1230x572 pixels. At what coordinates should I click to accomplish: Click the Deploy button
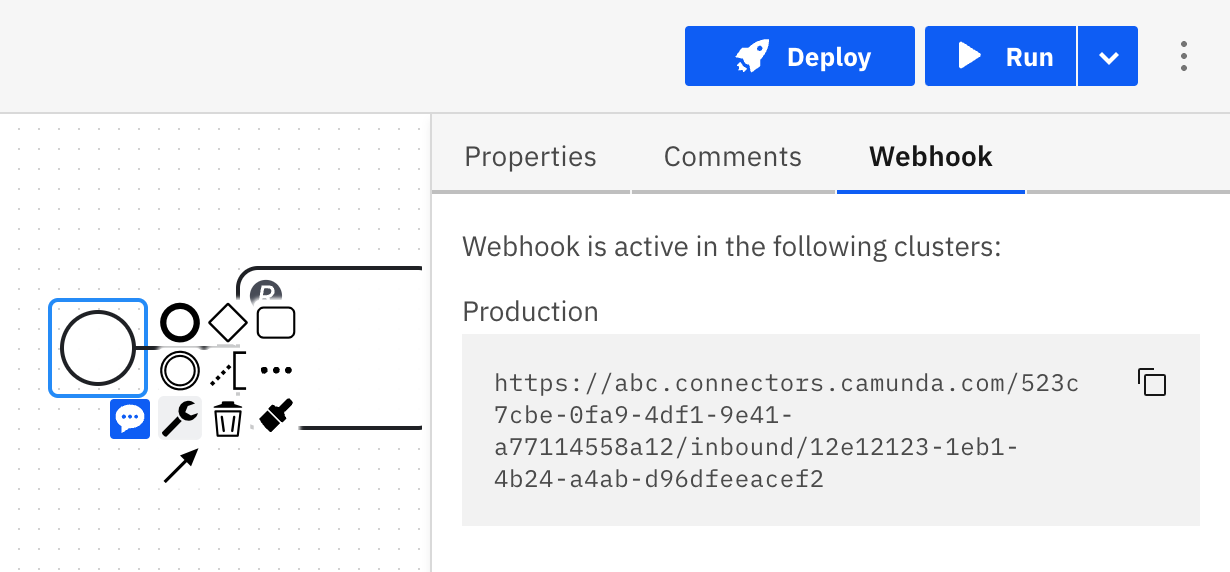pyautogui.click(x=800, y=57)
